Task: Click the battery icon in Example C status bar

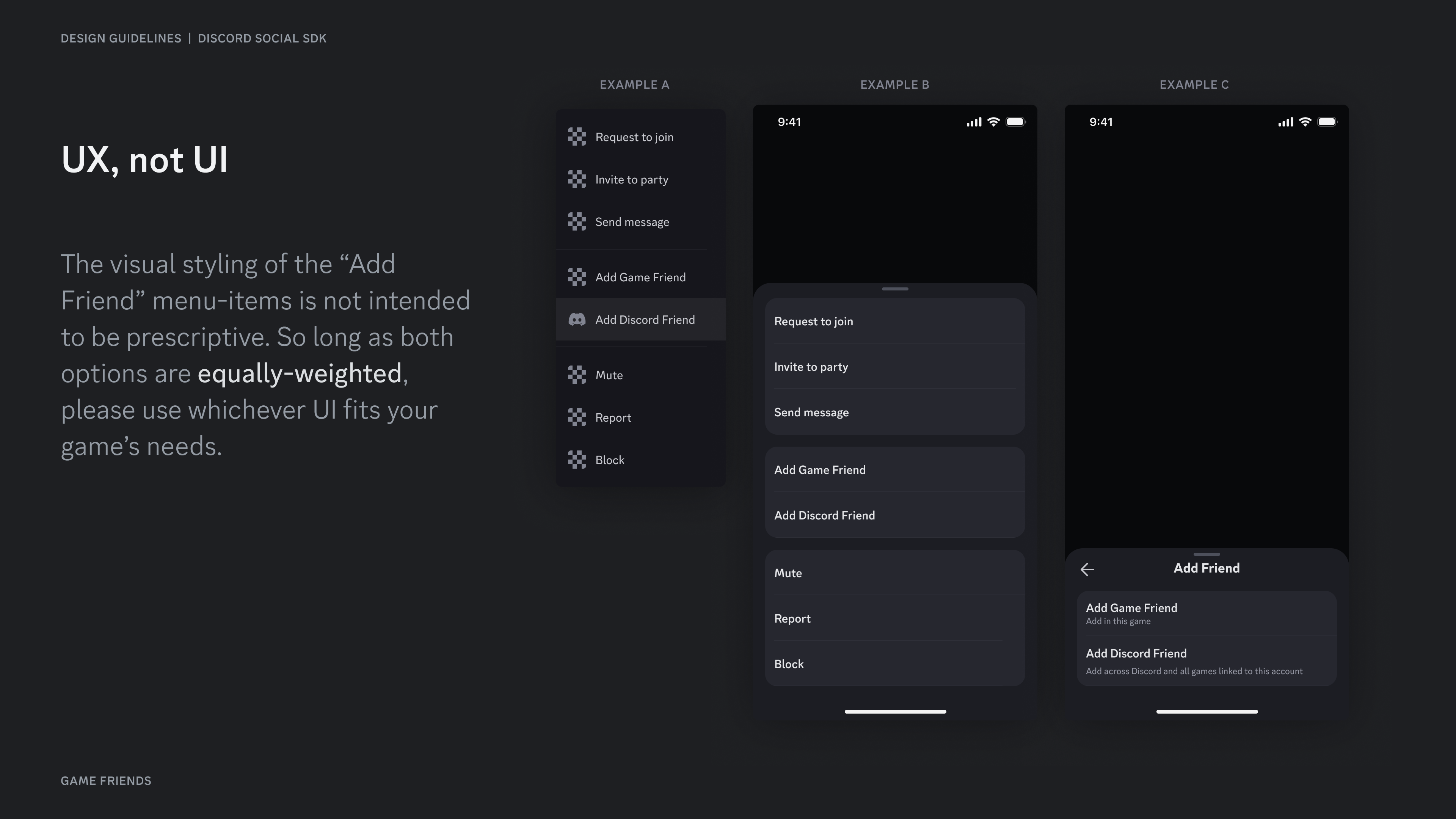Action: 1328,121
